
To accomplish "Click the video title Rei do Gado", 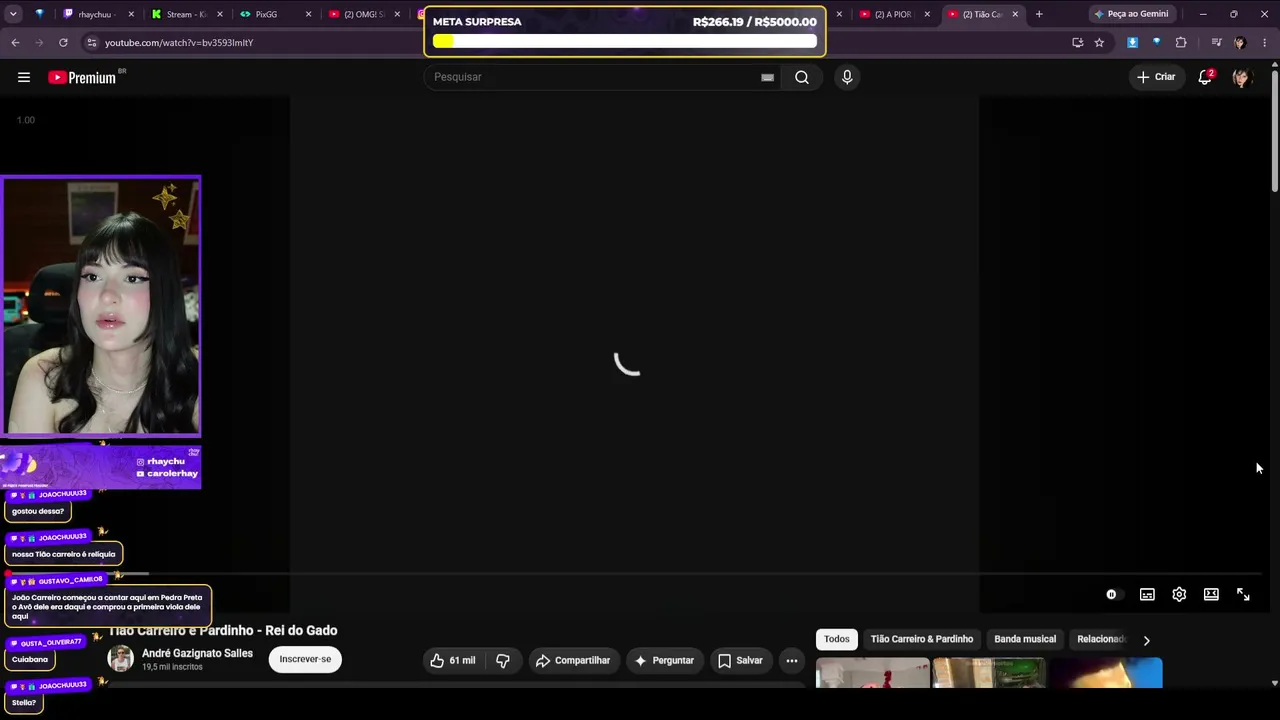I will click(x=223, y=630).
